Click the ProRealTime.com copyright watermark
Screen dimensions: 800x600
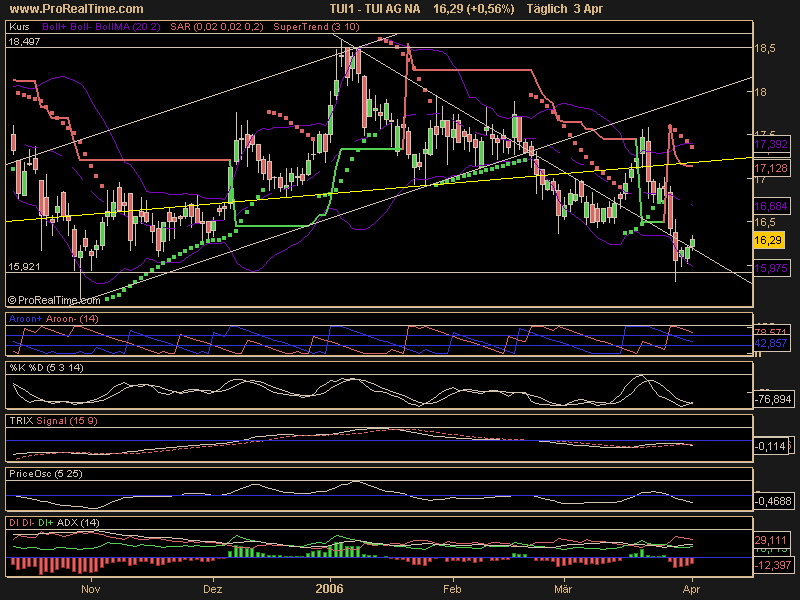pyautogui.click(x=54, y=299)
